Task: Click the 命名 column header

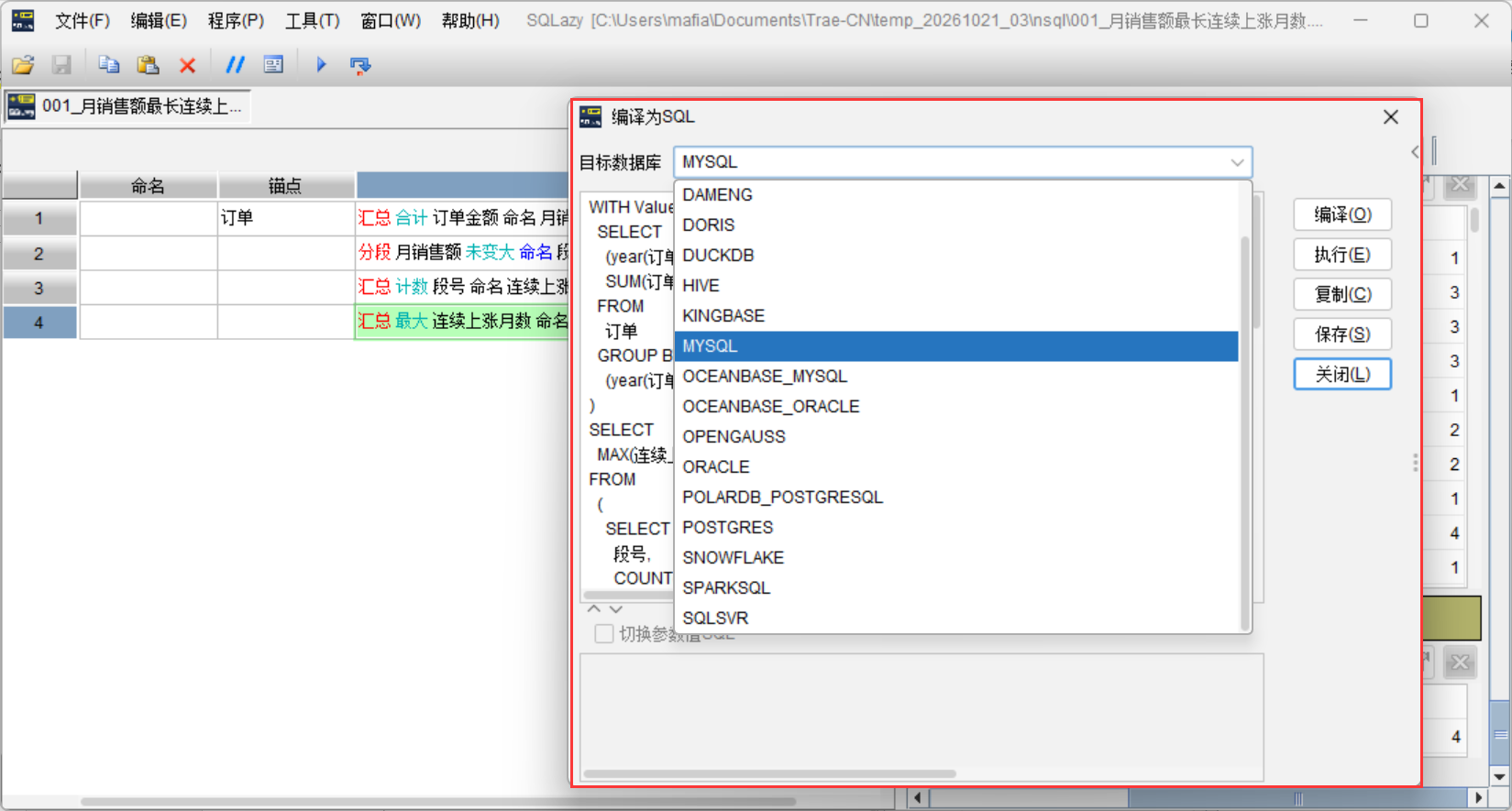Action: [x=149, y=186]
